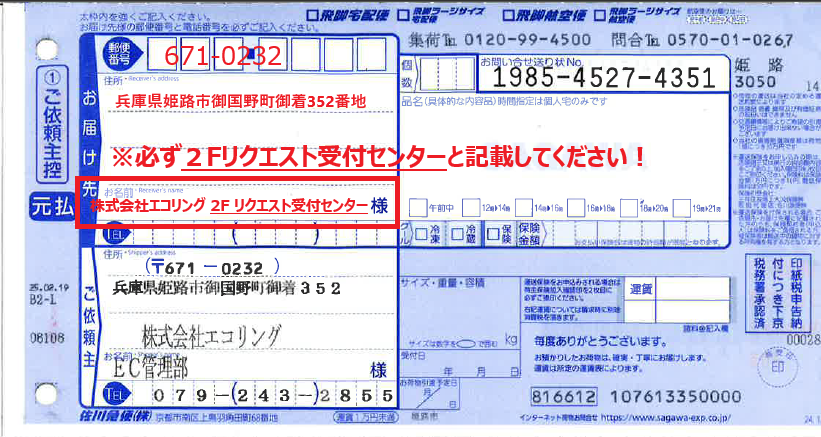Select shipper phone number 079-243-2855
The height and width of the screenshot is (437, 821).
[x=273, y=395]
